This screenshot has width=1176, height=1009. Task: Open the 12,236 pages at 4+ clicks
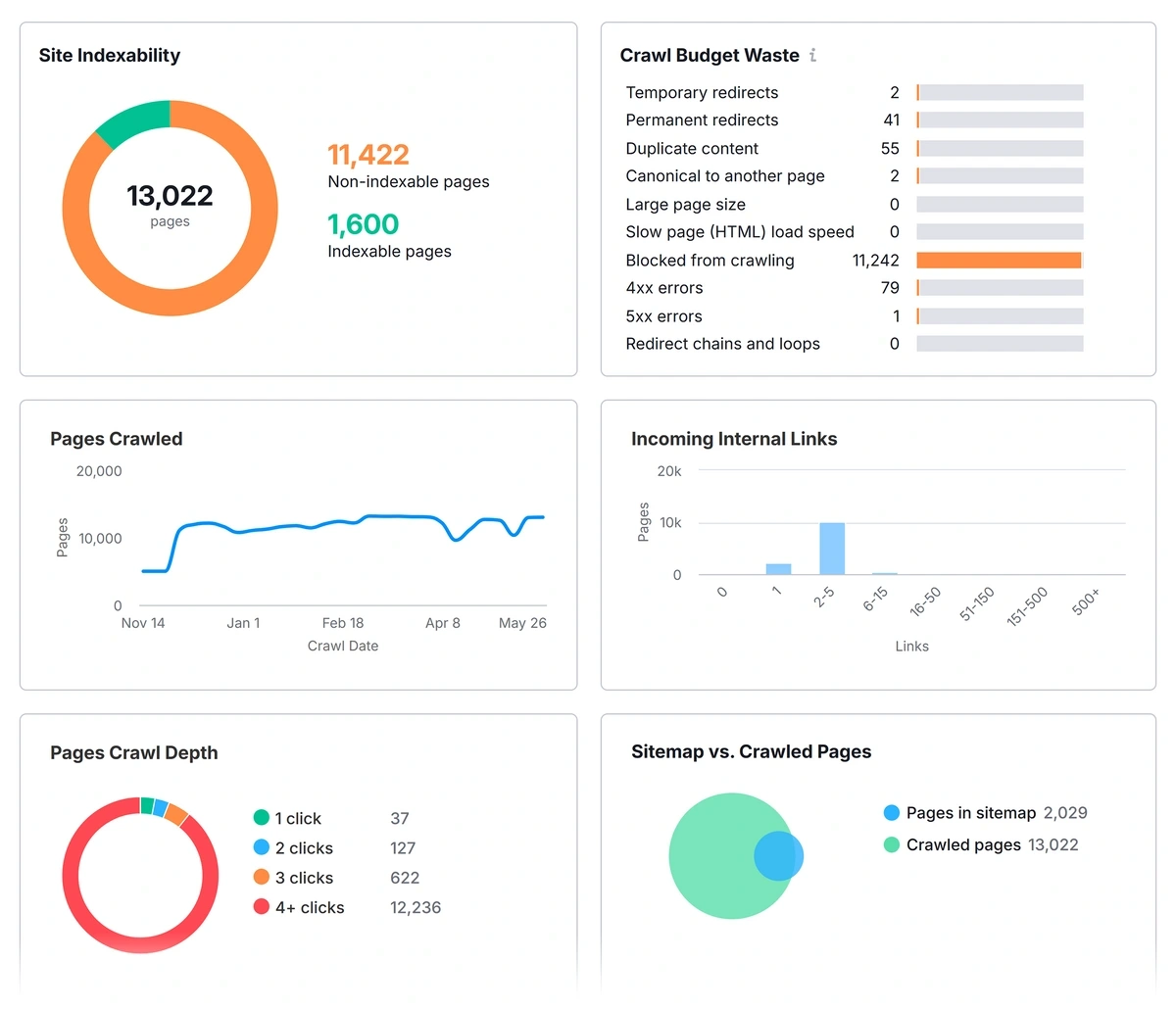point(415,908)
